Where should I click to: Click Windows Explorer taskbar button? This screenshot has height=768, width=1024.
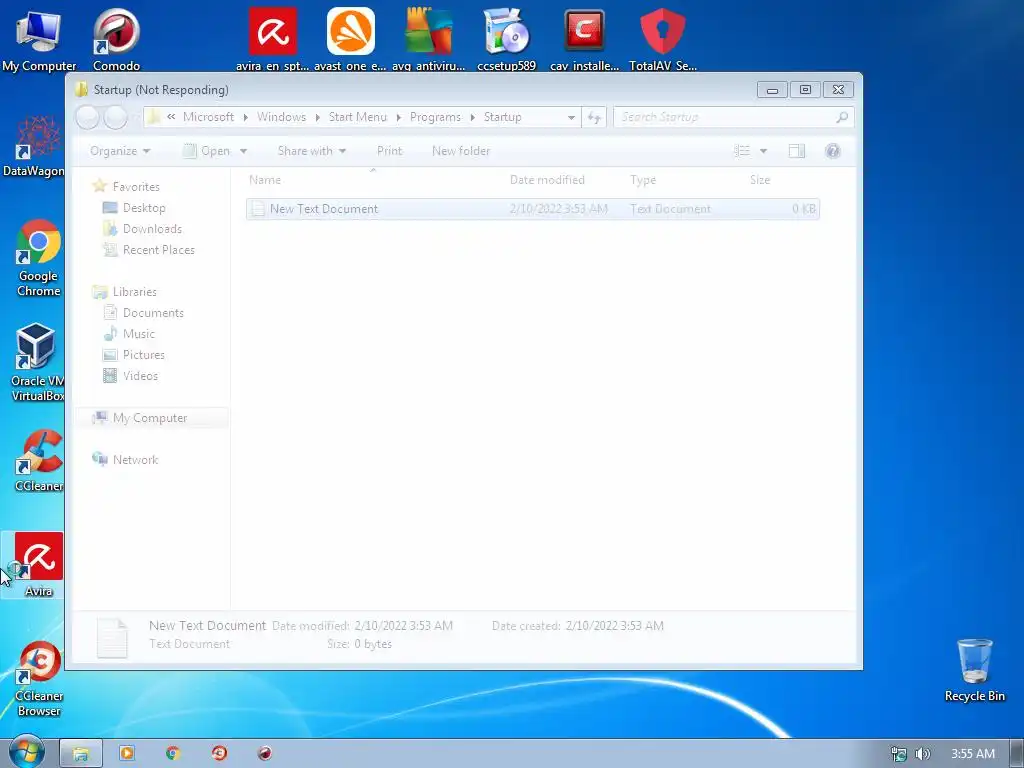(x=81, y=754)
